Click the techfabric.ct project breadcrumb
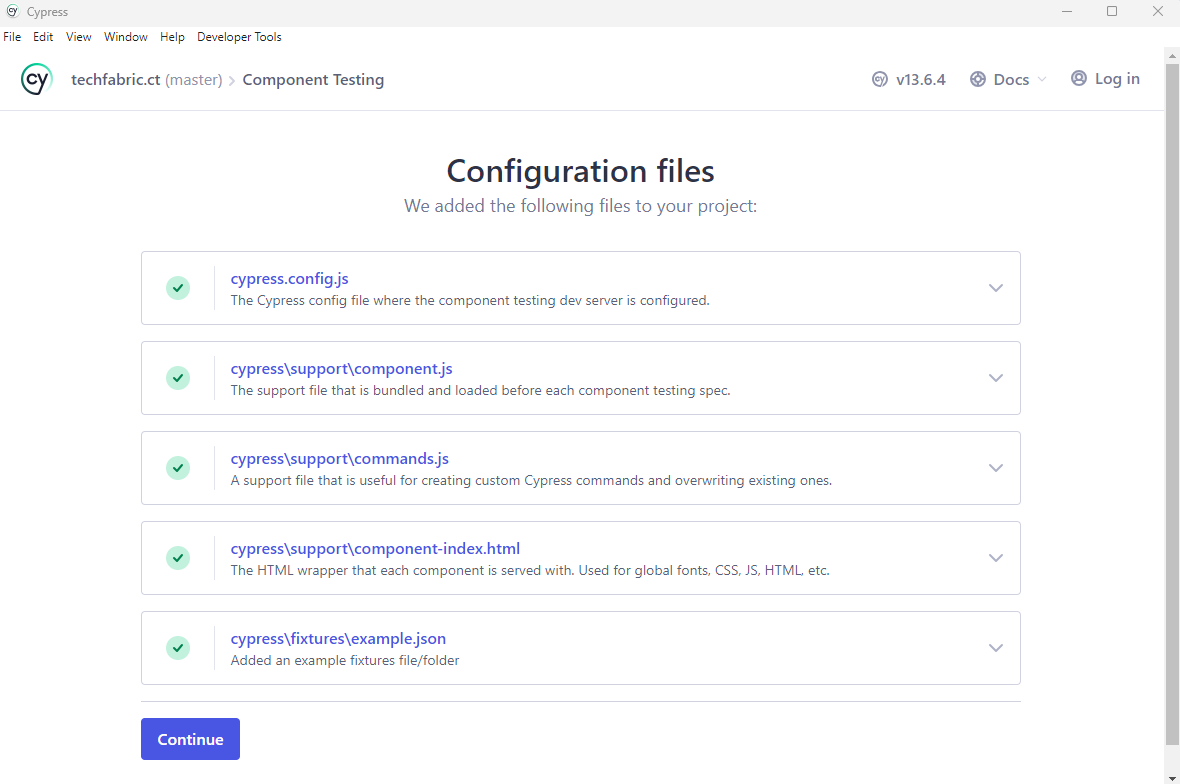The image size is (1180, 784). click(115, 79)
